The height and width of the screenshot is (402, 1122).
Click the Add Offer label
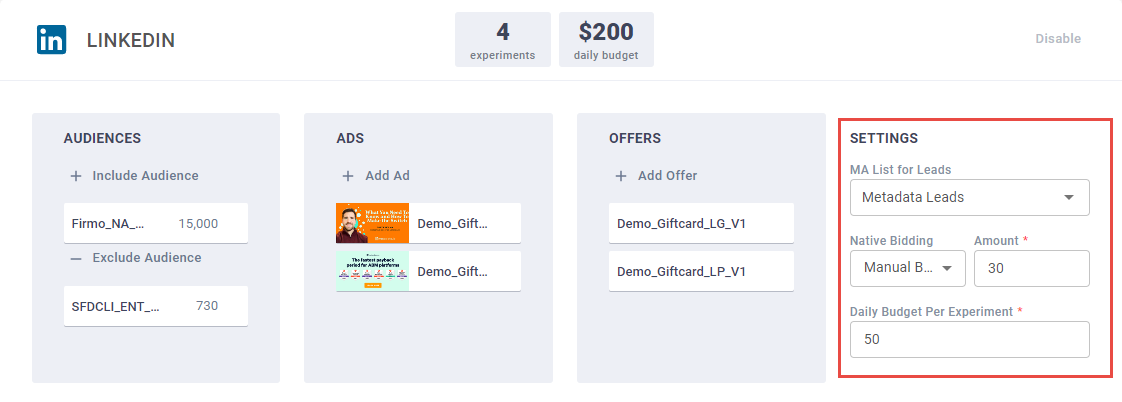coord(667,176)
